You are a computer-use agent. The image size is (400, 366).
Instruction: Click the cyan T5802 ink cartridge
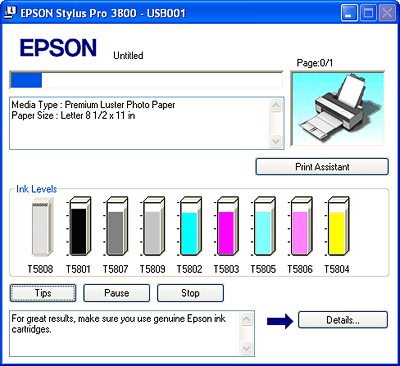point(190,227)
